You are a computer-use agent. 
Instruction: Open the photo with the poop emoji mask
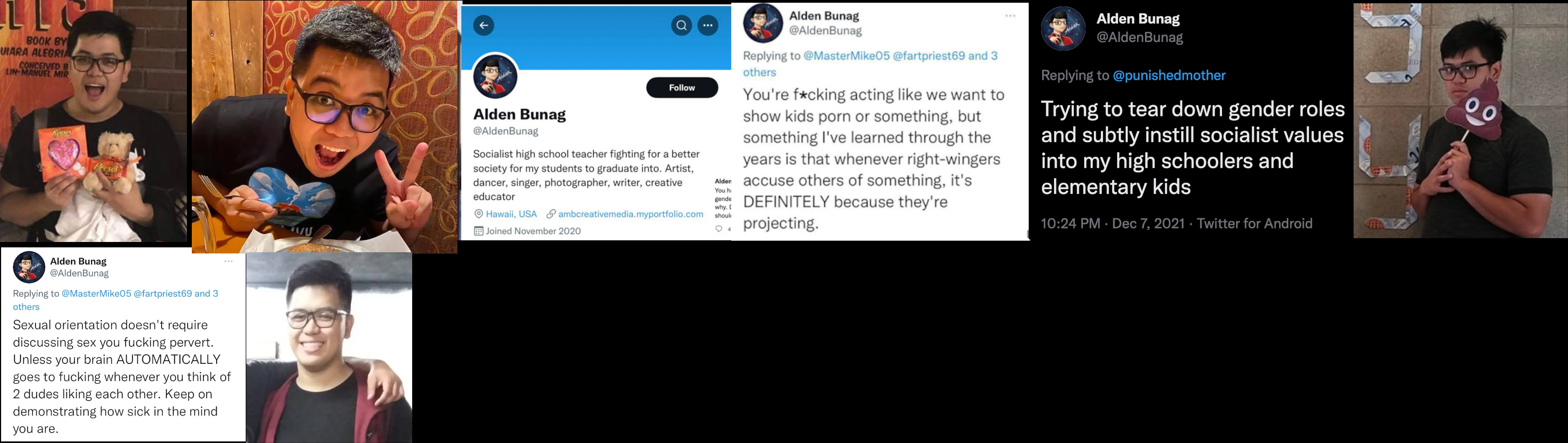point(1460,121)
